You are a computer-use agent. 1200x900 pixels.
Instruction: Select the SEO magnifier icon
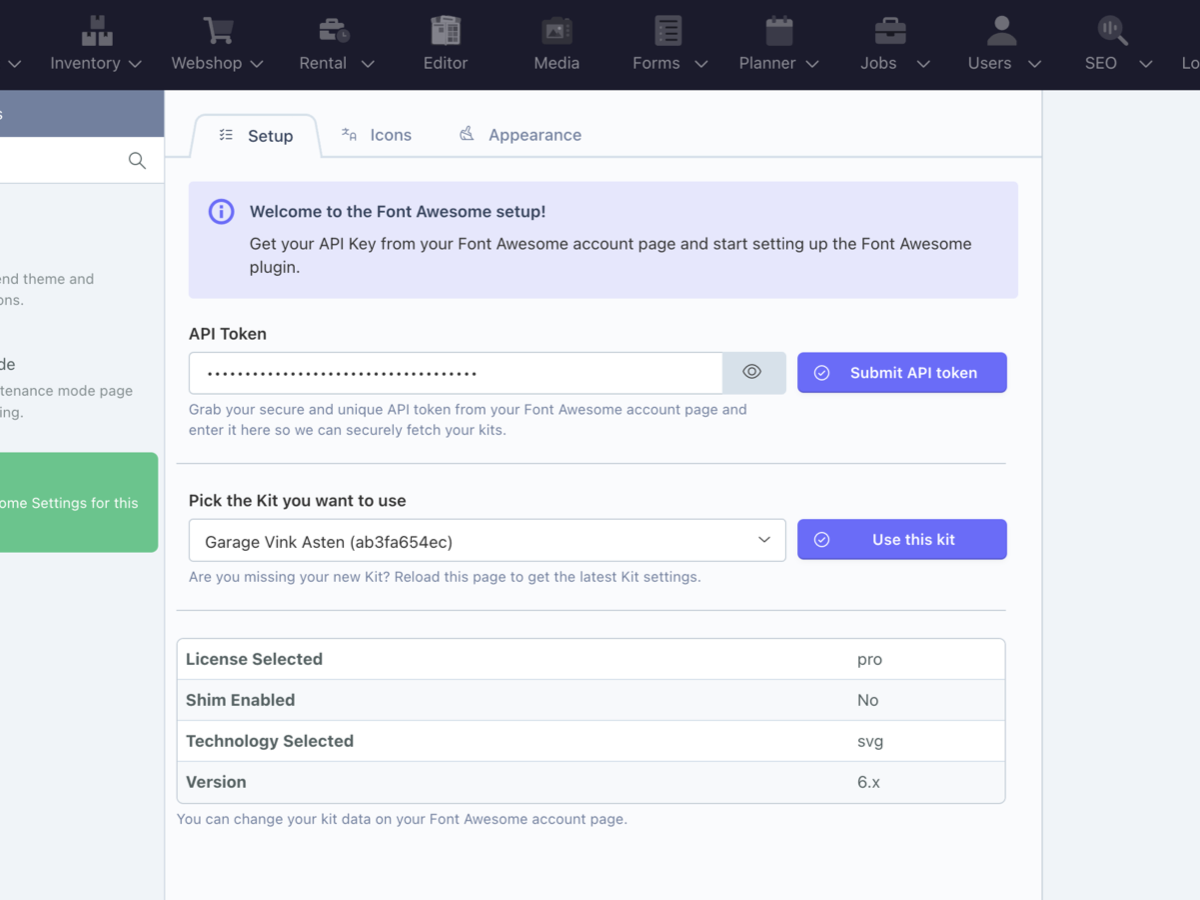point(1112,30)
